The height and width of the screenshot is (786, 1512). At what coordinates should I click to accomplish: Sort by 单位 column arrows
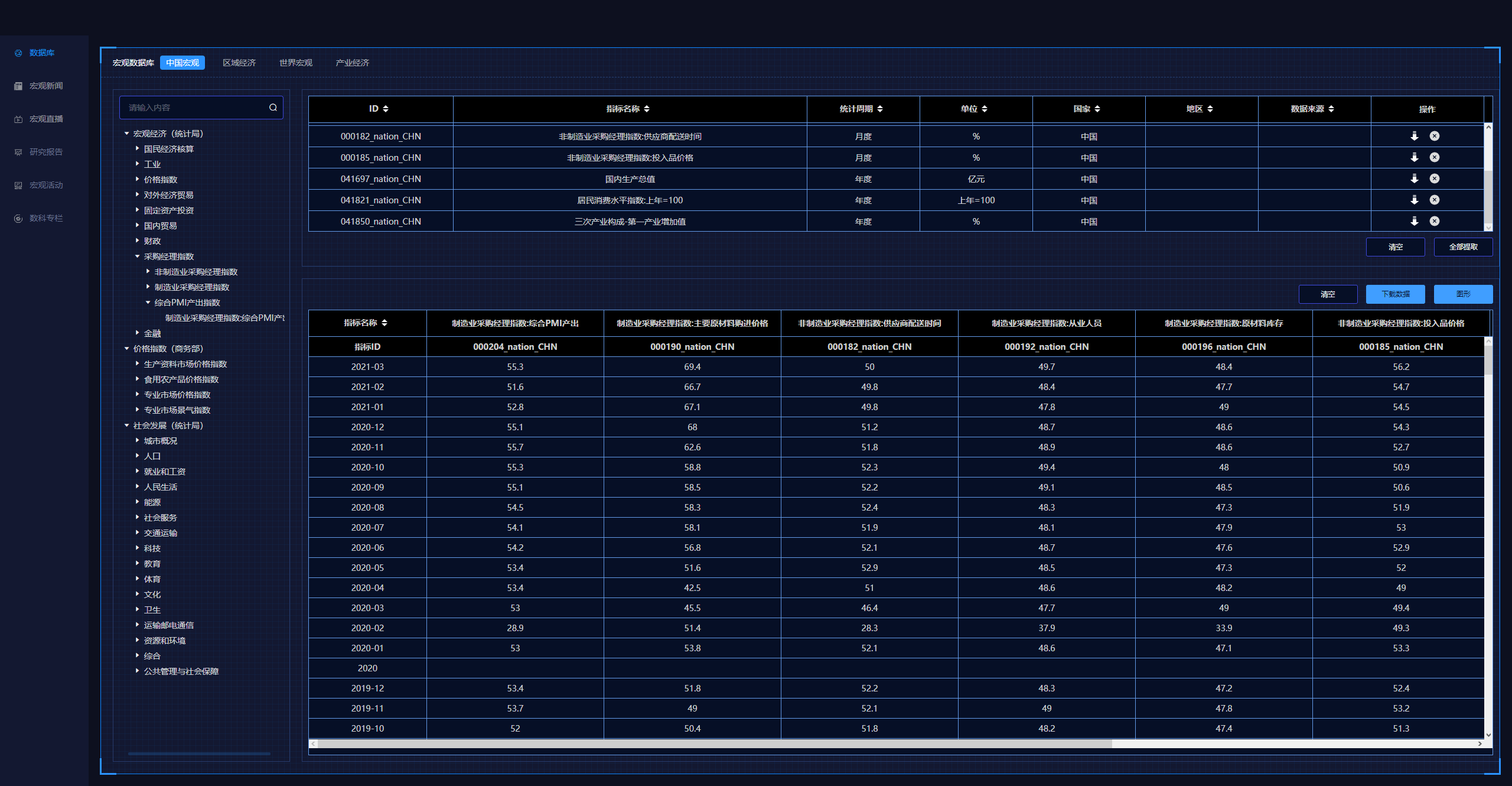pyautogui.click(x=985, y=109)
